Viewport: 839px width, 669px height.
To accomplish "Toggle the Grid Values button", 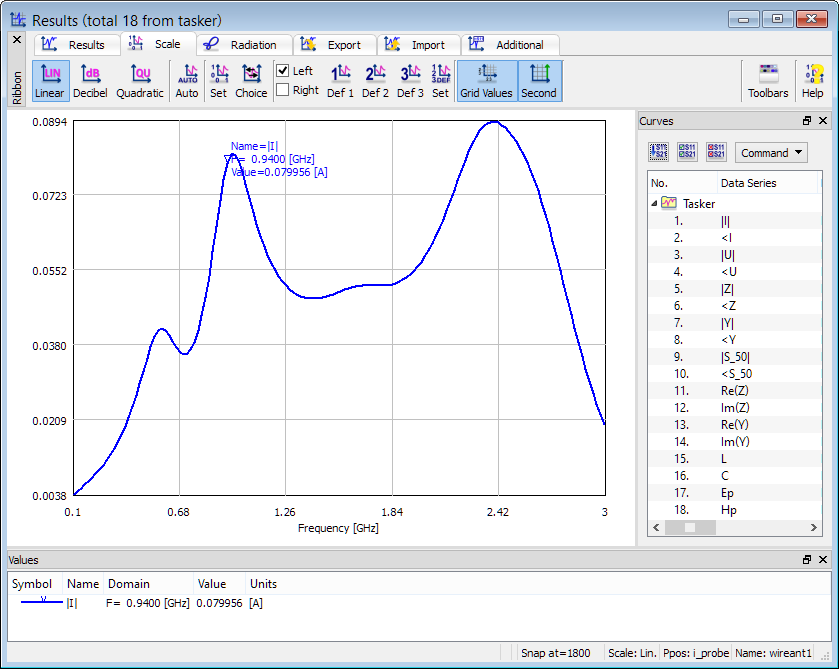I will (486, 80).
